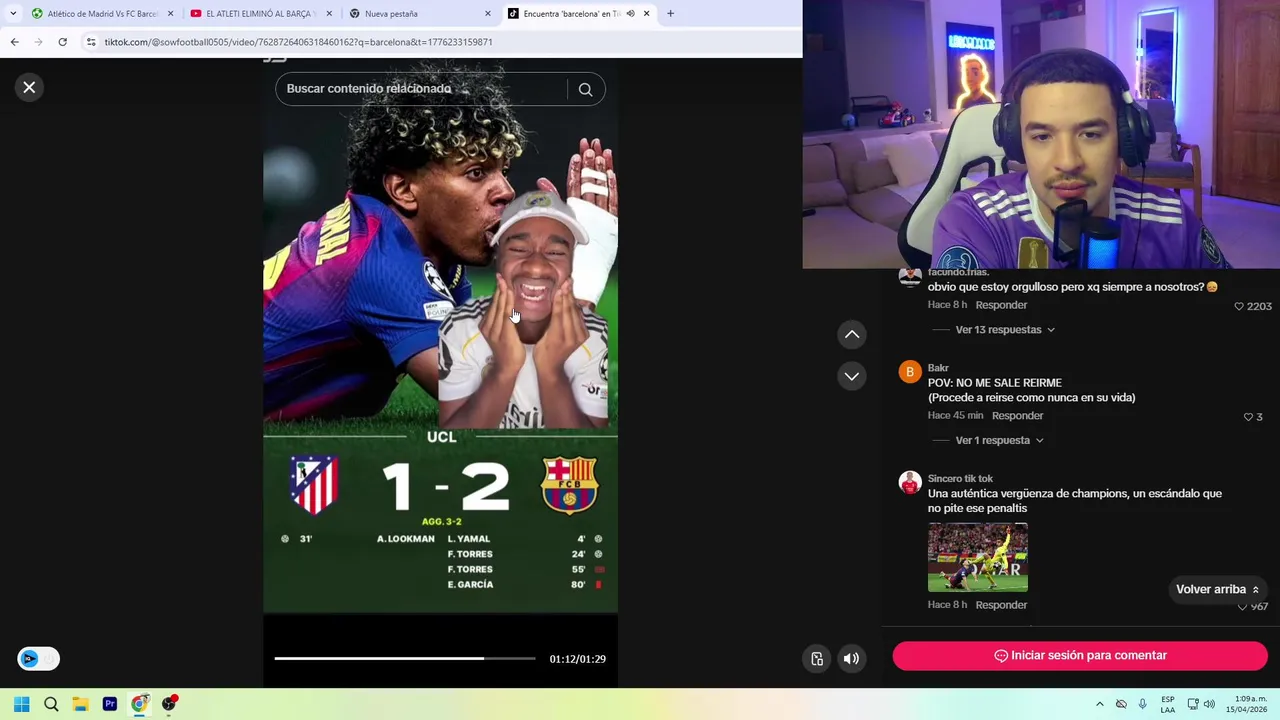Click "Volver arriba" button
This screenshot has width=1280, height=720.
pyautogui.click(x=1217, y=590)
